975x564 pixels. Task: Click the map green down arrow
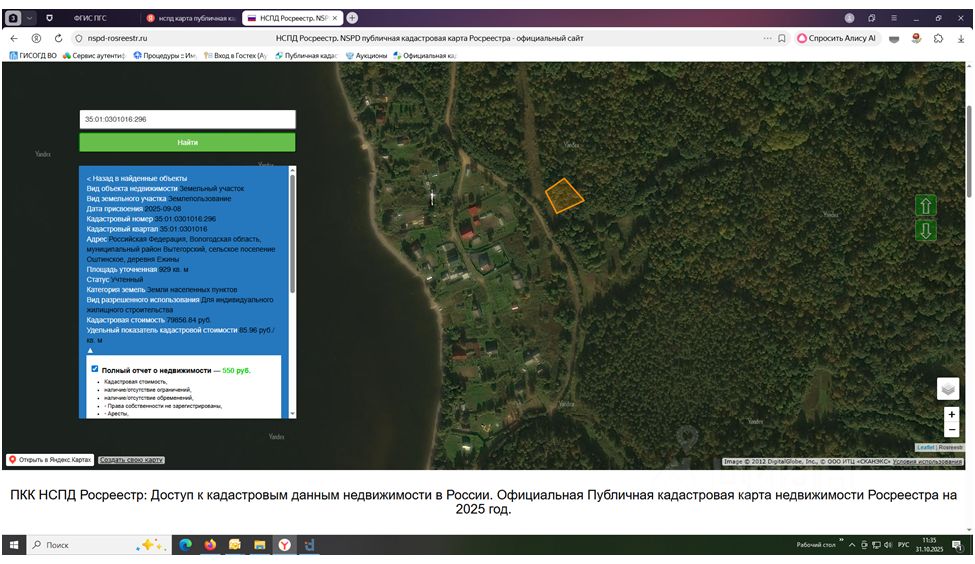[x=925, y=231]
